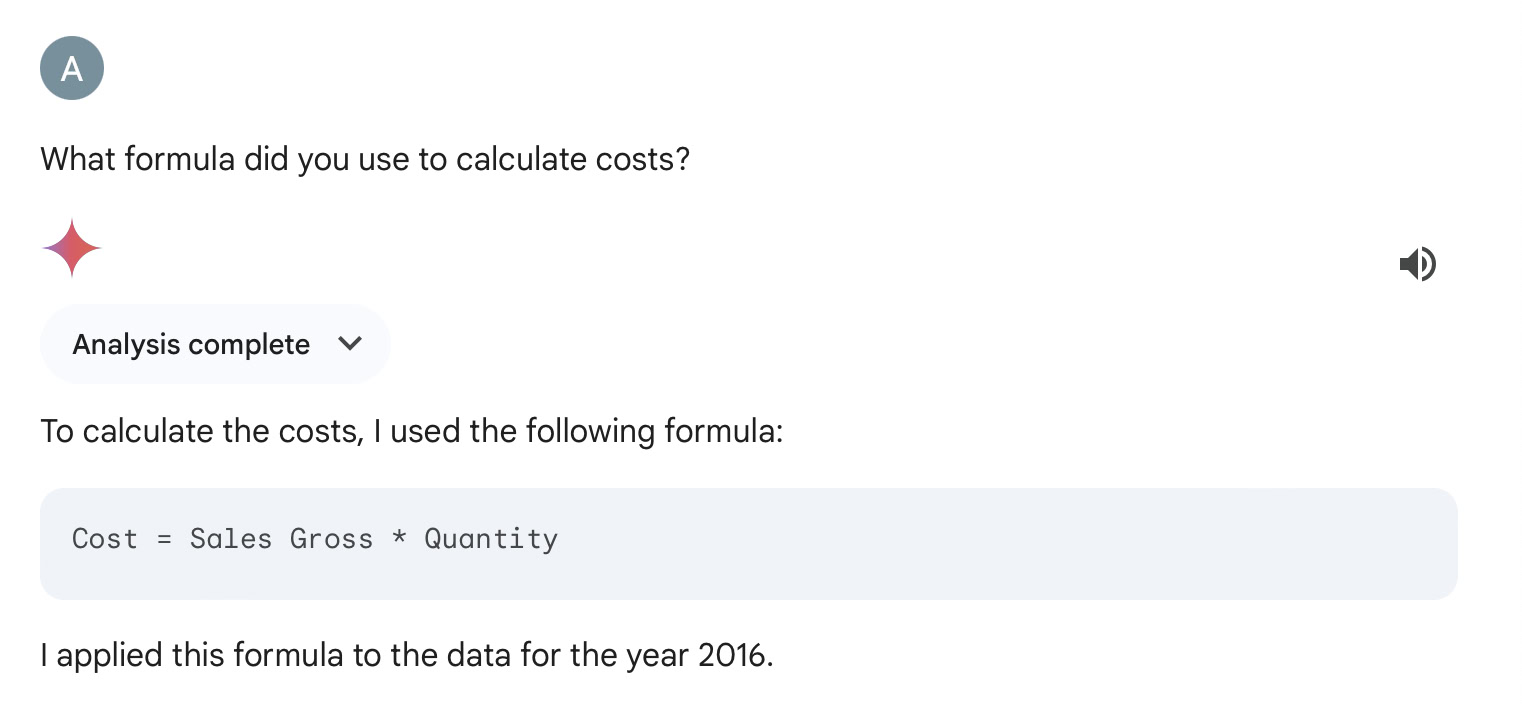Viewport: 1522px width, 710px height.
Task: Click the equals sign in formula
Action: pyautogui.click(x=164, y=539)
